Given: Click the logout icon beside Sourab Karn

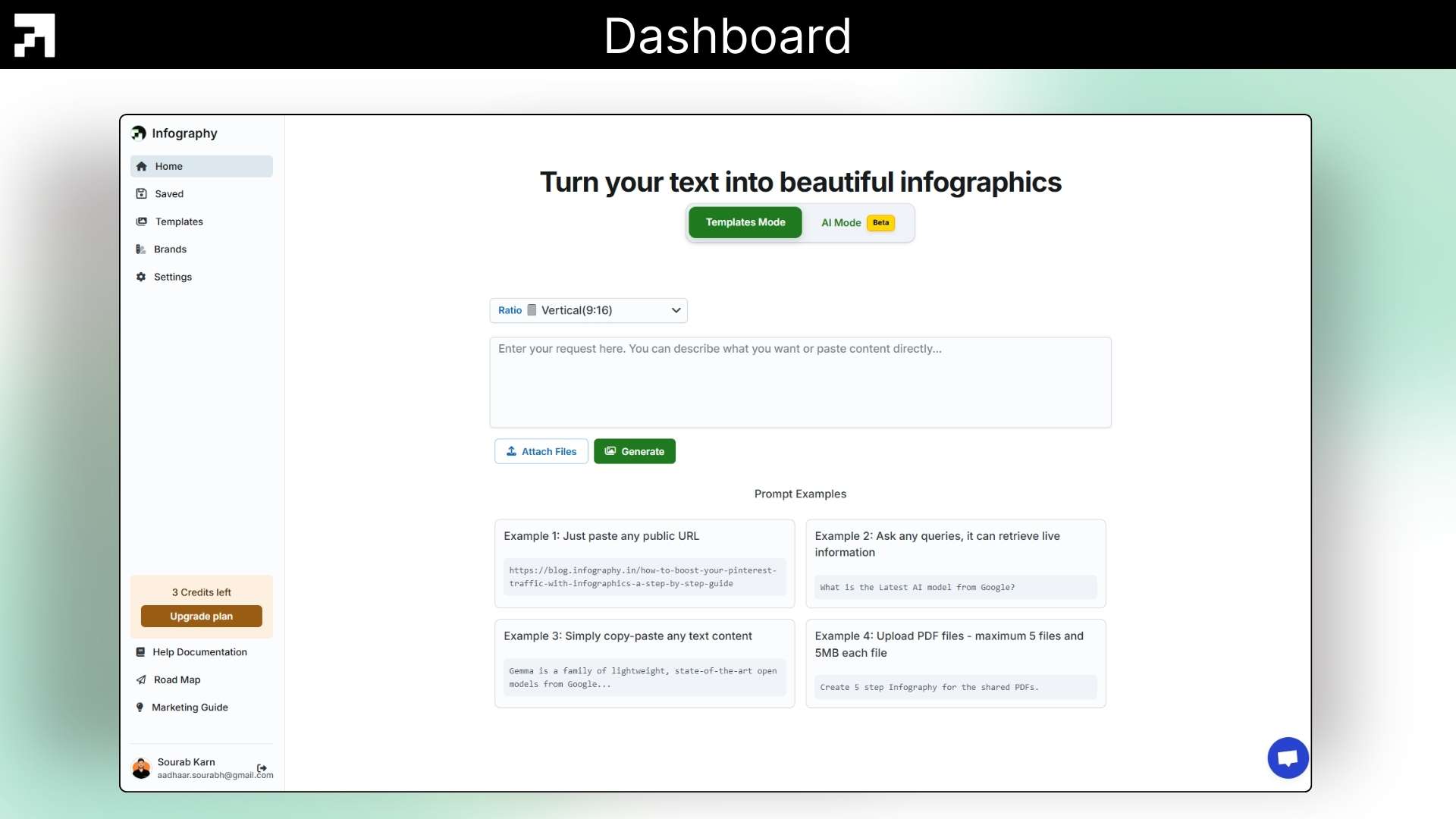Looking at the screenshot, I should [x=262, y=768].
